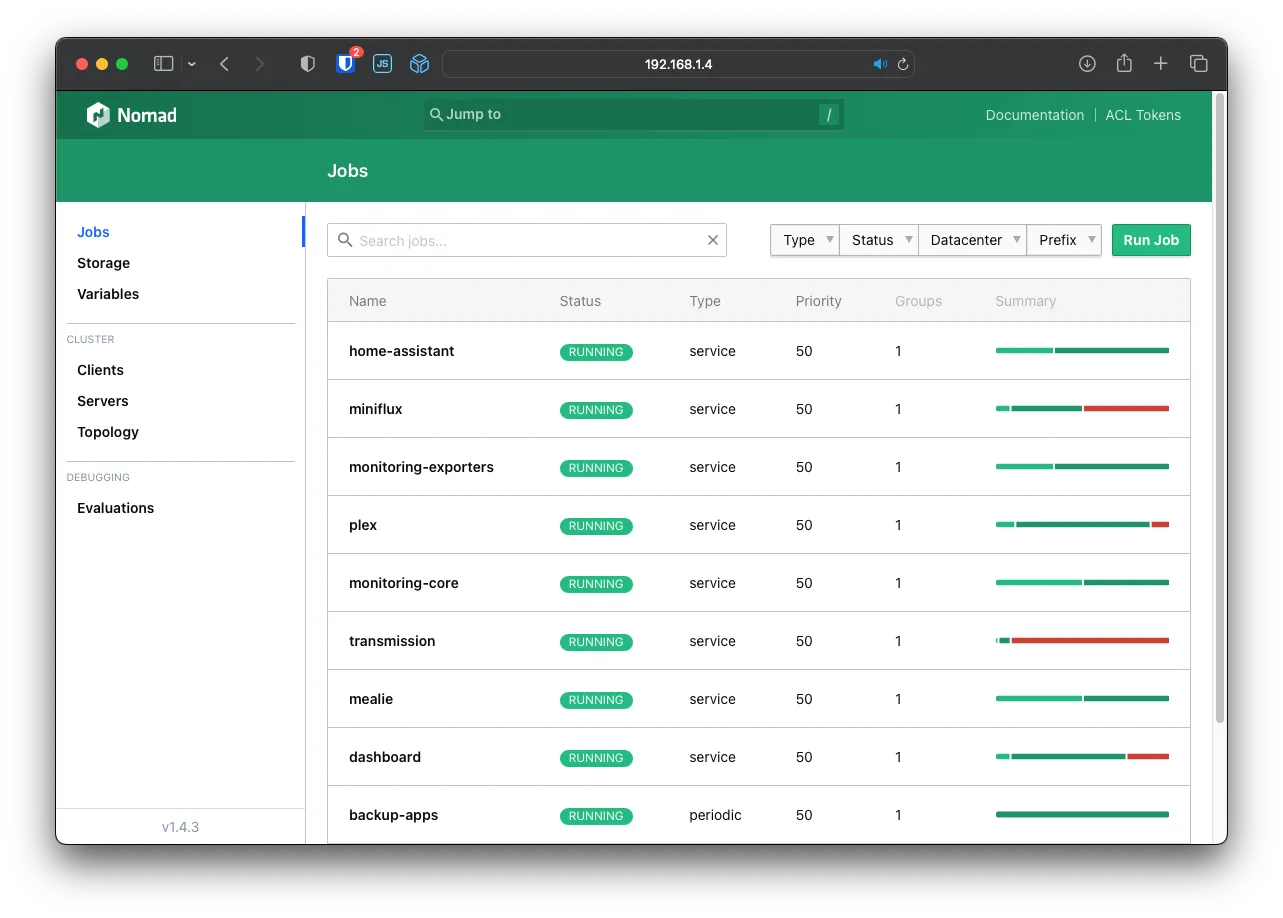Expand the Datacenter filter dropdown
The image size is (1283, 918).
coord(972,240)
